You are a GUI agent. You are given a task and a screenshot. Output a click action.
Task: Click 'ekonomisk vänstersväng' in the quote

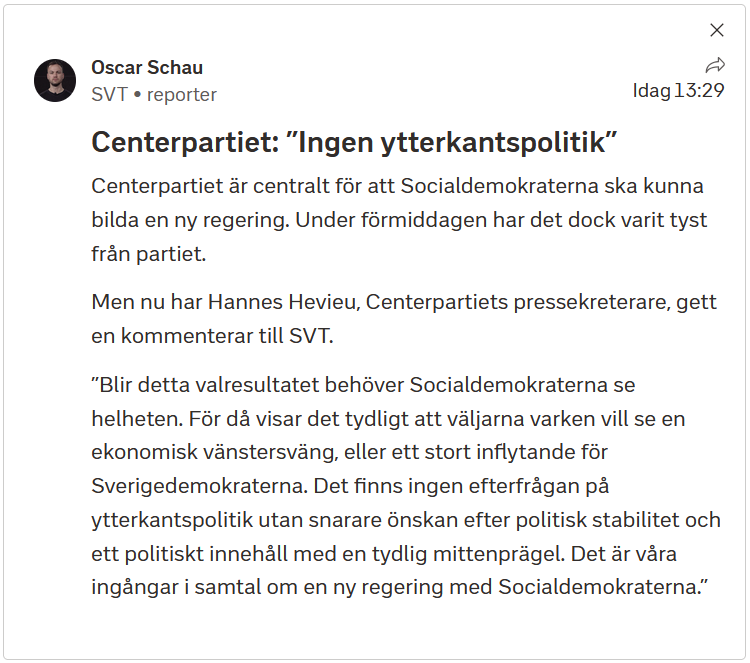(x=215, y=453)
